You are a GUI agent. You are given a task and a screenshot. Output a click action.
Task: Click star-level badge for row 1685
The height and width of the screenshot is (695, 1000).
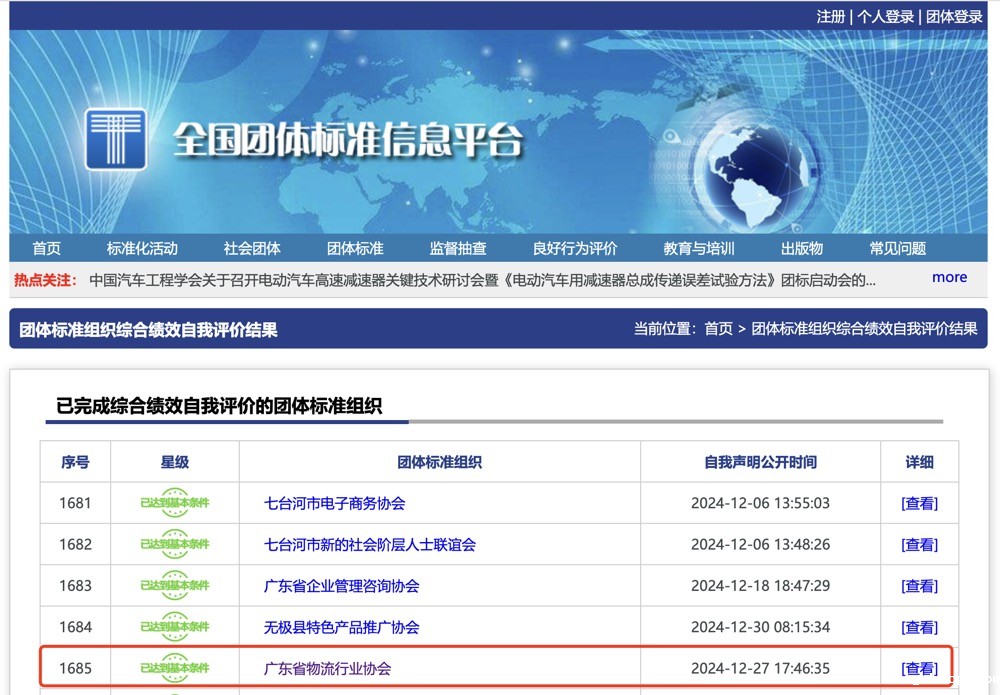(x=175, y=668)
